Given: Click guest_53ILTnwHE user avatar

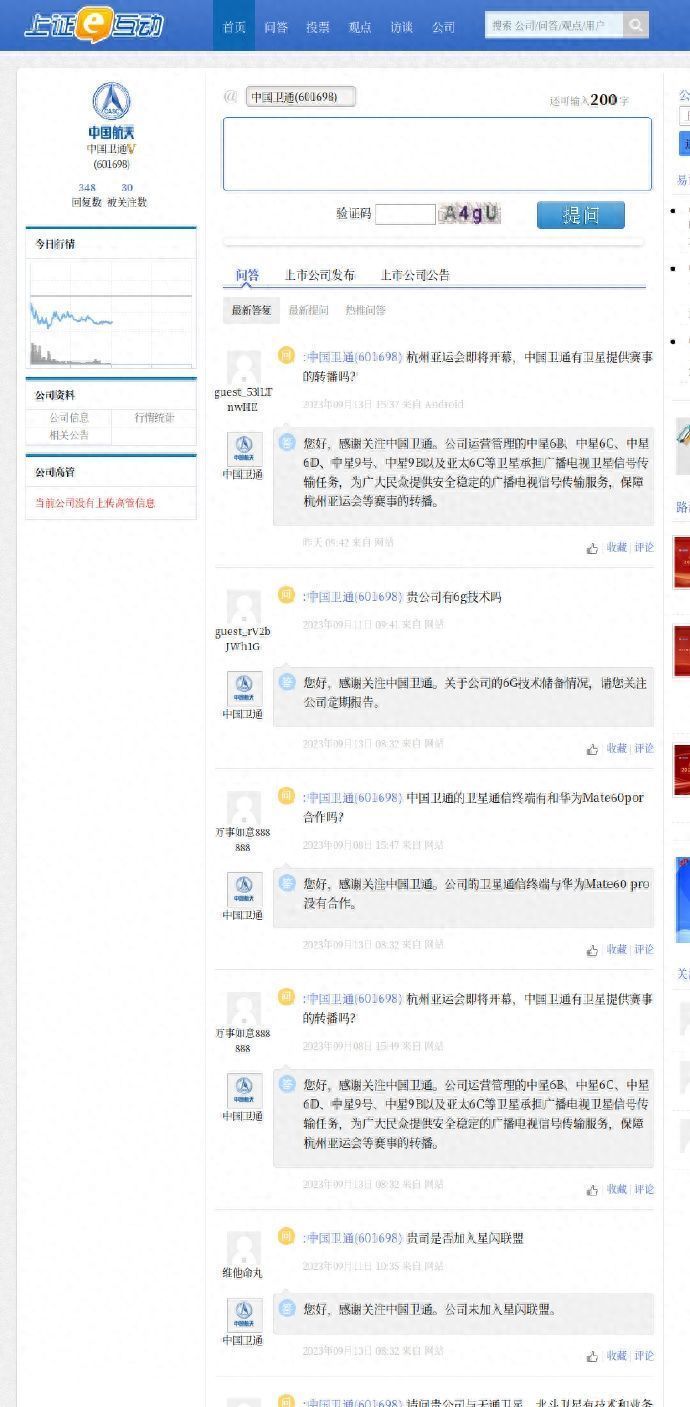Looking at the screenshot, I should point(243,367).
